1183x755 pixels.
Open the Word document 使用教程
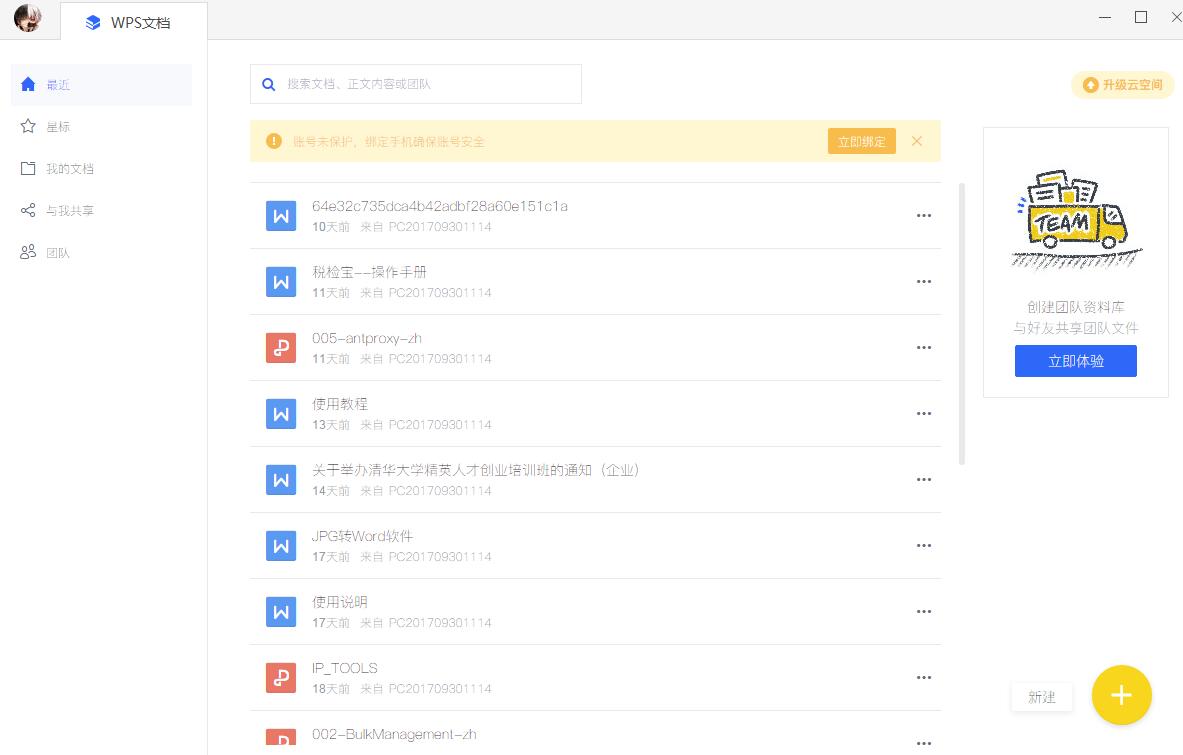pos(341,403)
